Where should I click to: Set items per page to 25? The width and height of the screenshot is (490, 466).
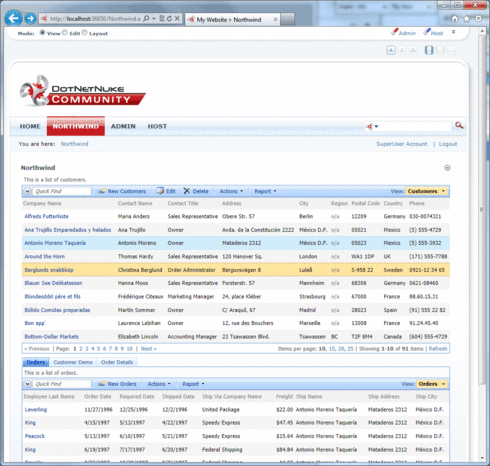pos(350,349)
